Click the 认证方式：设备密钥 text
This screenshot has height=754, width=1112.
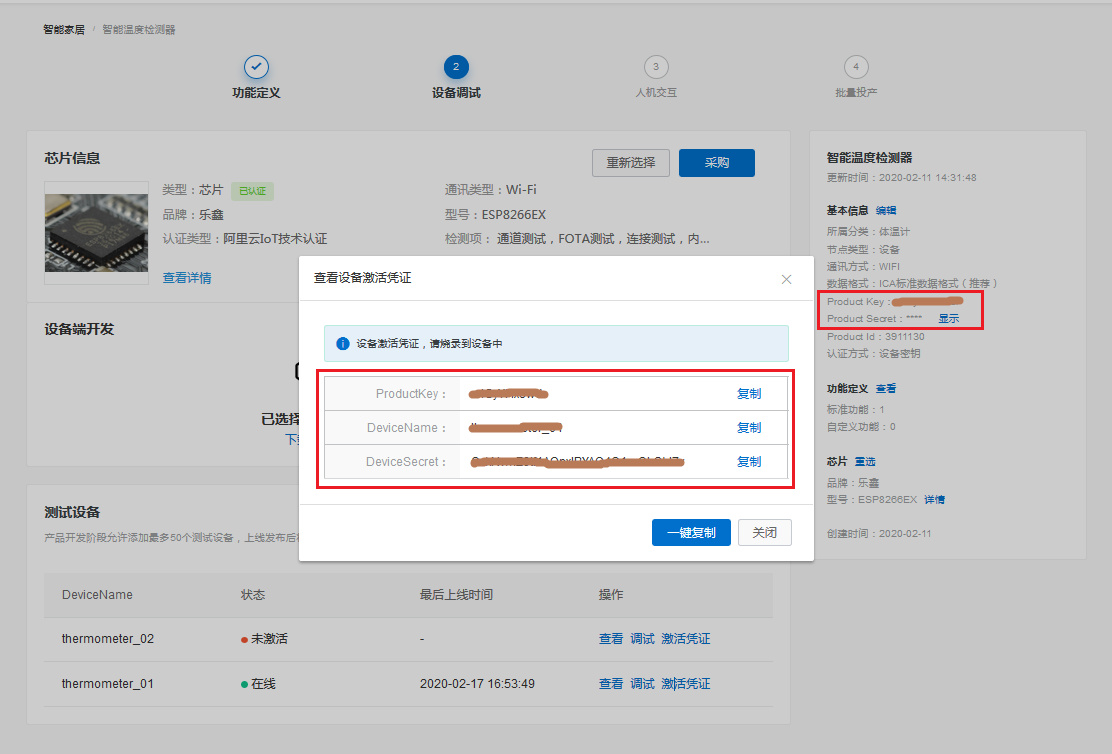(873, 354)
